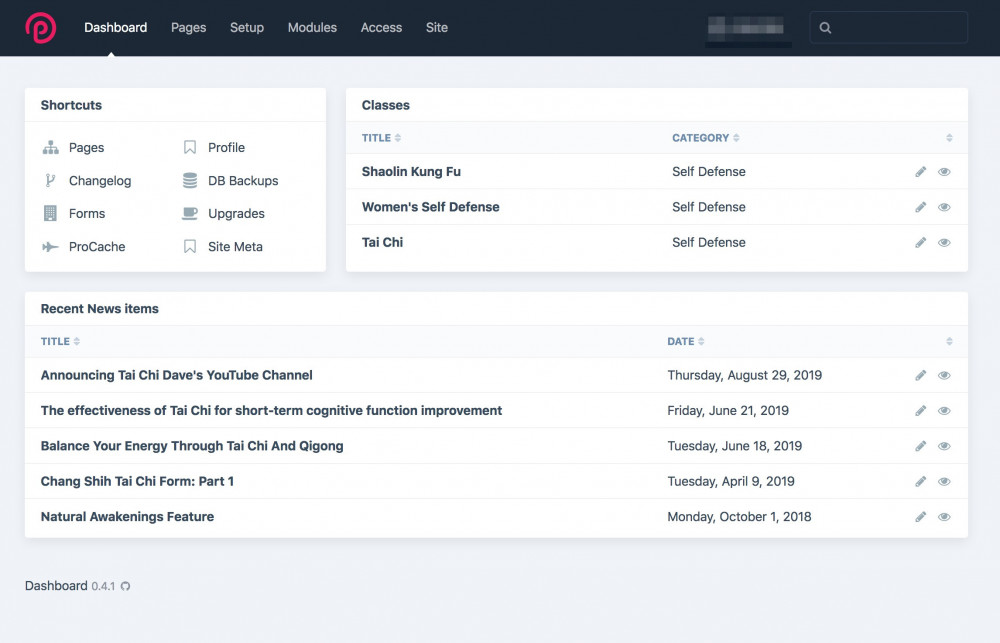This screenshot has width=1000, height=643.
Task: Open the Setup menu in navigation bar
Action: pos(247,28)
